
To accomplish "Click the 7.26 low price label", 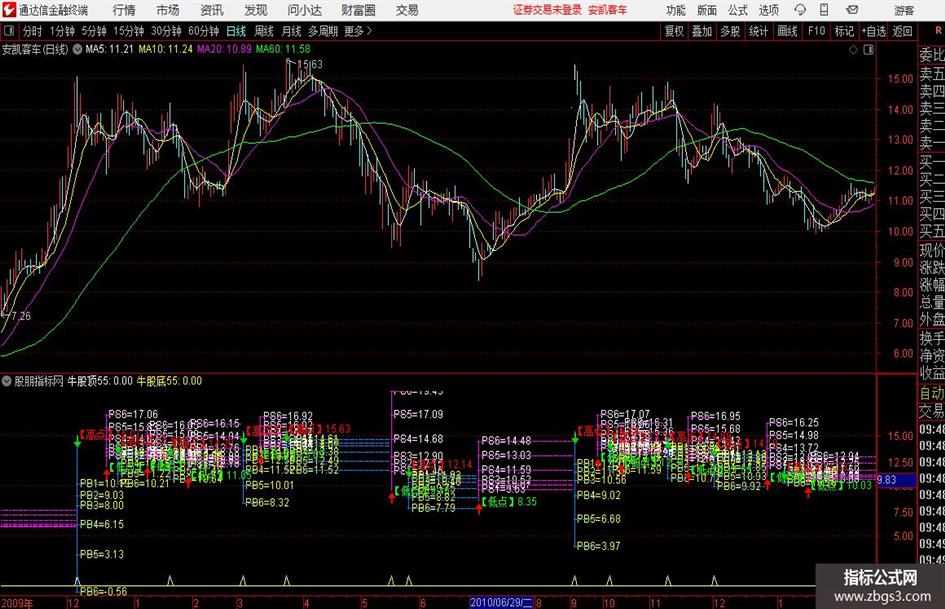I will [x=20, y=316].
